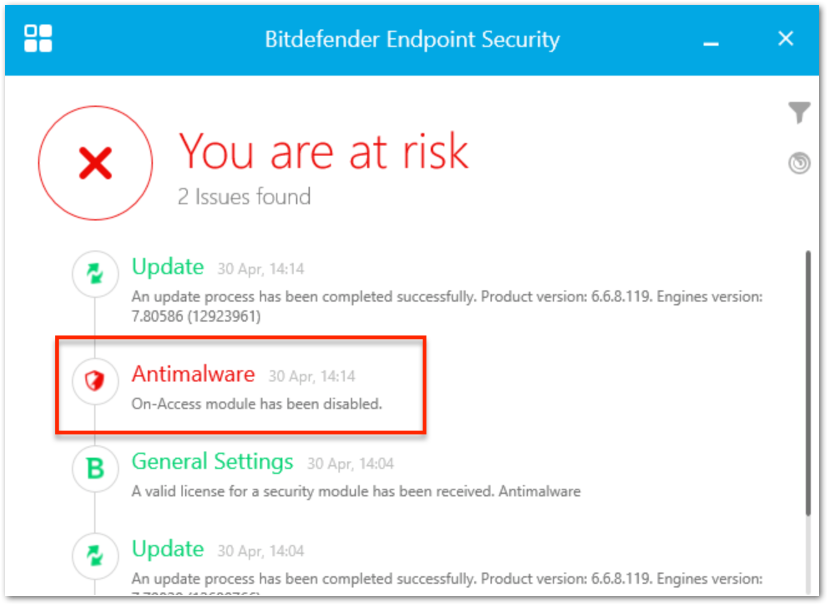Image resolution: width=828 pixels, height=605 pixels.
Task: Click the 'B' icon next to General Settings
Action: pyautogui.click(x=94, y=469)
